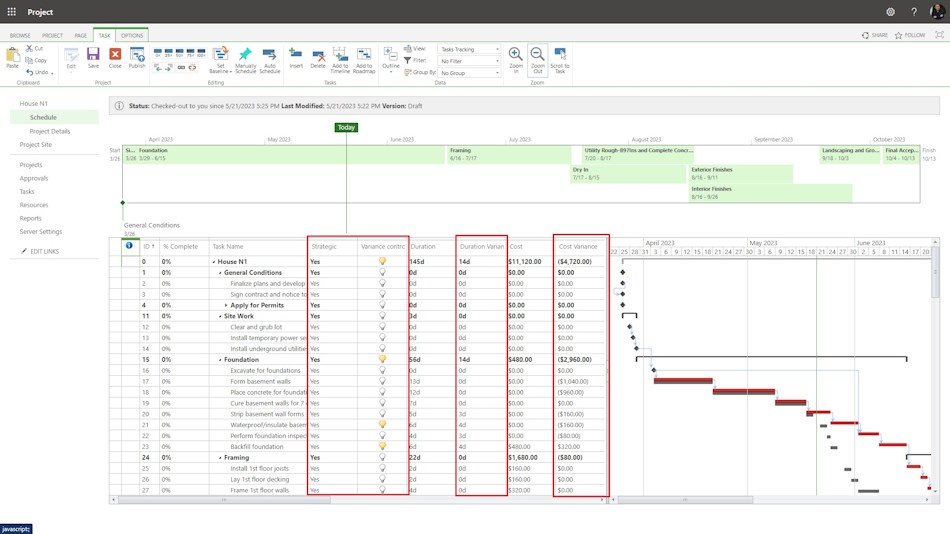Image resolution: width=950 pixels, height=534 pixels.
Task: Open the View dropdown showing Tasks Tracking
Action: (x=470, y=49)
